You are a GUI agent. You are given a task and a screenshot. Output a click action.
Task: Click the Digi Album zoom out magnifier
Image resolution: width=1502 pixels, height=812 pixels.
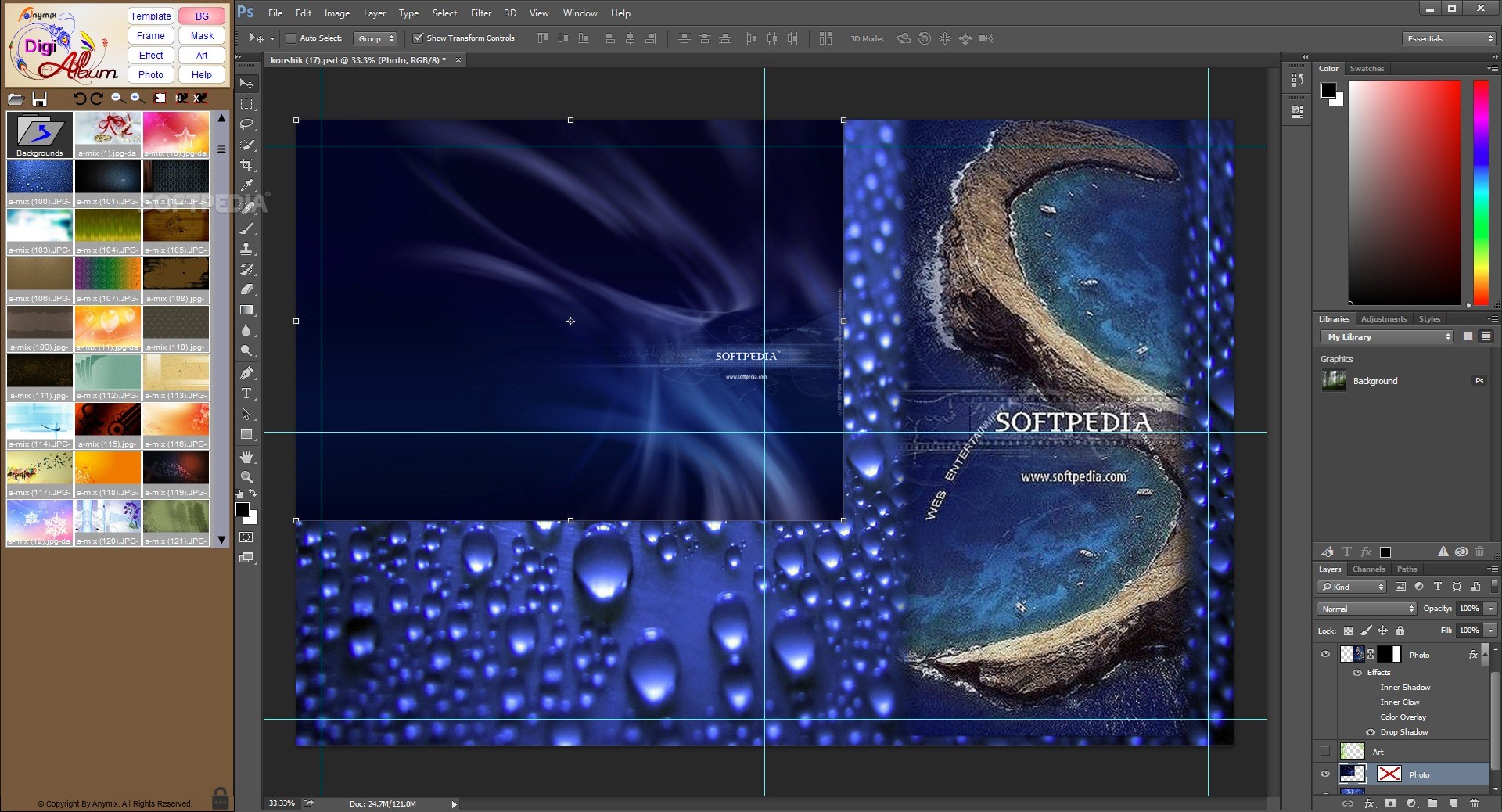click(117, 98)
